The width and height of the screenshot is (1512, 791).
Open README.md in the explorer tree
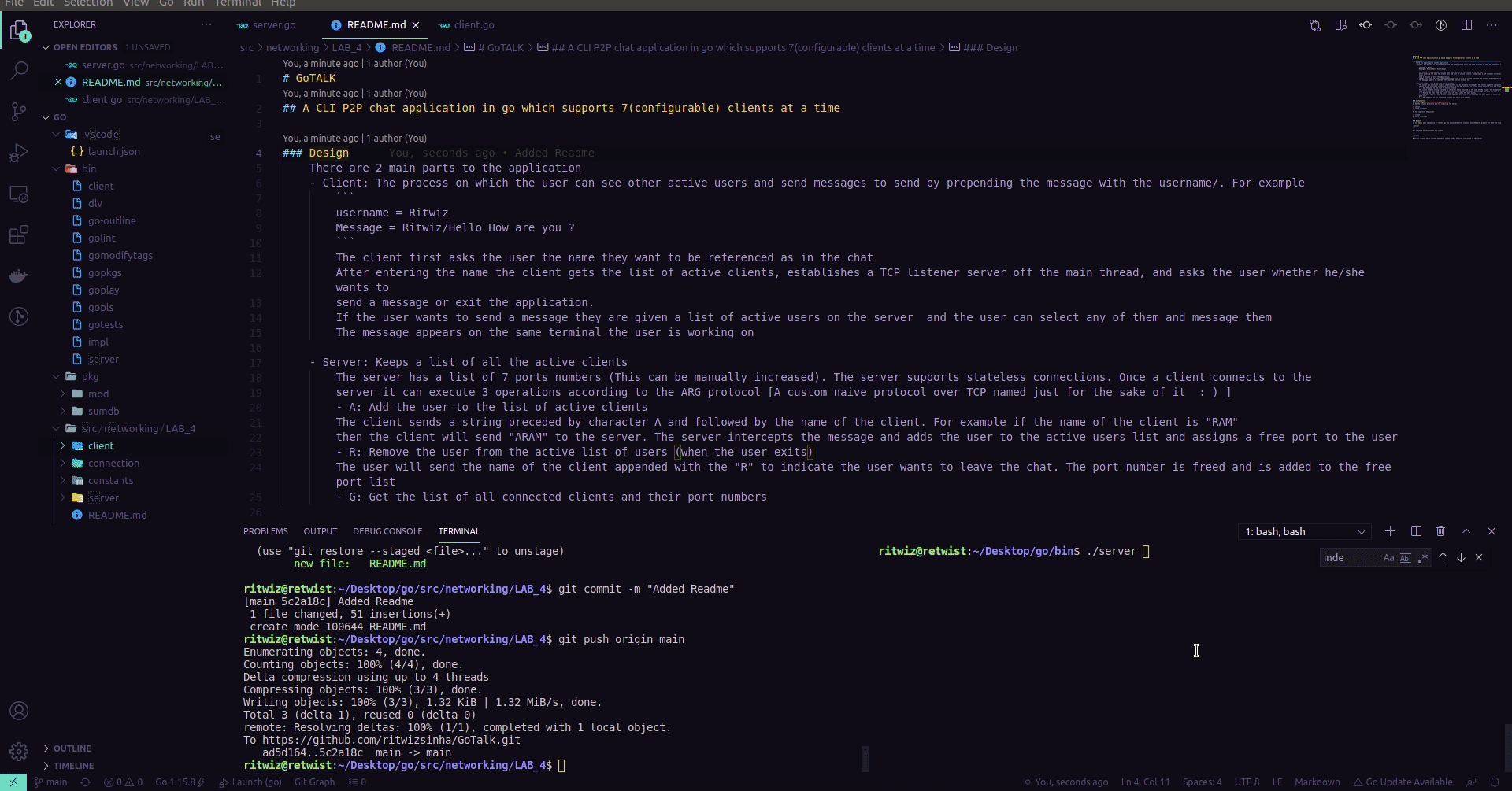tap(117, 516)
